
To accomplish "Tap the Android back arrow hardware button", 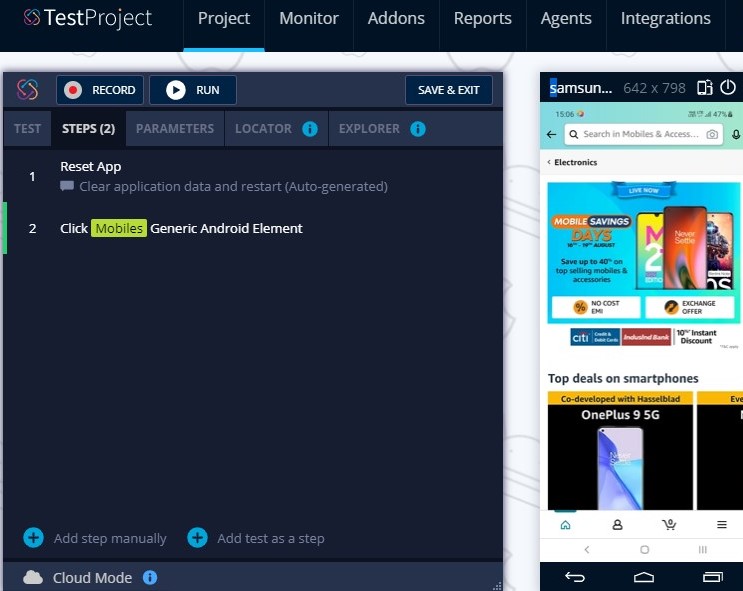I will coord(575,577).
